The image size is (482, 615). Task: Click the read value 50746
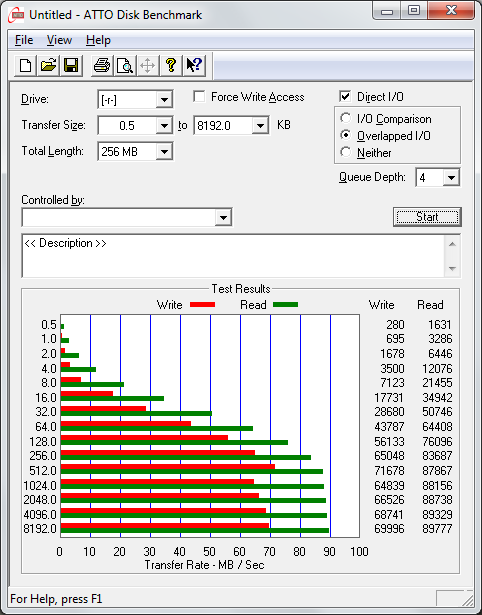437,411
